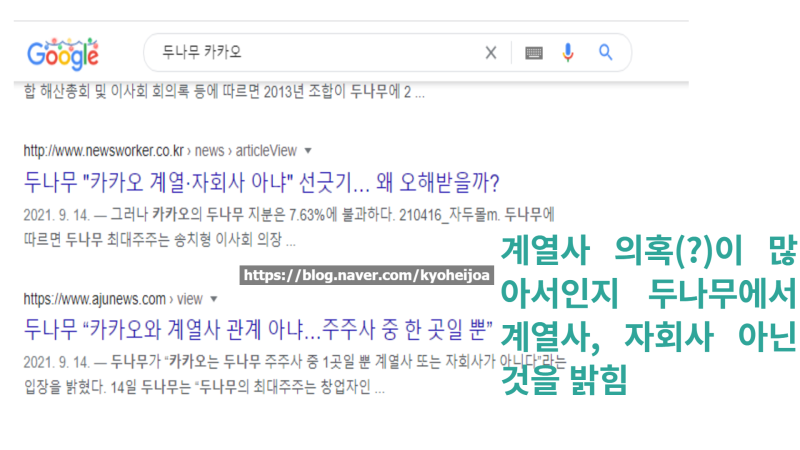Select top snippet 해산총회 및 이사회 회의록
The width and height of the screenshot is (800, 450).
(224, 92)
